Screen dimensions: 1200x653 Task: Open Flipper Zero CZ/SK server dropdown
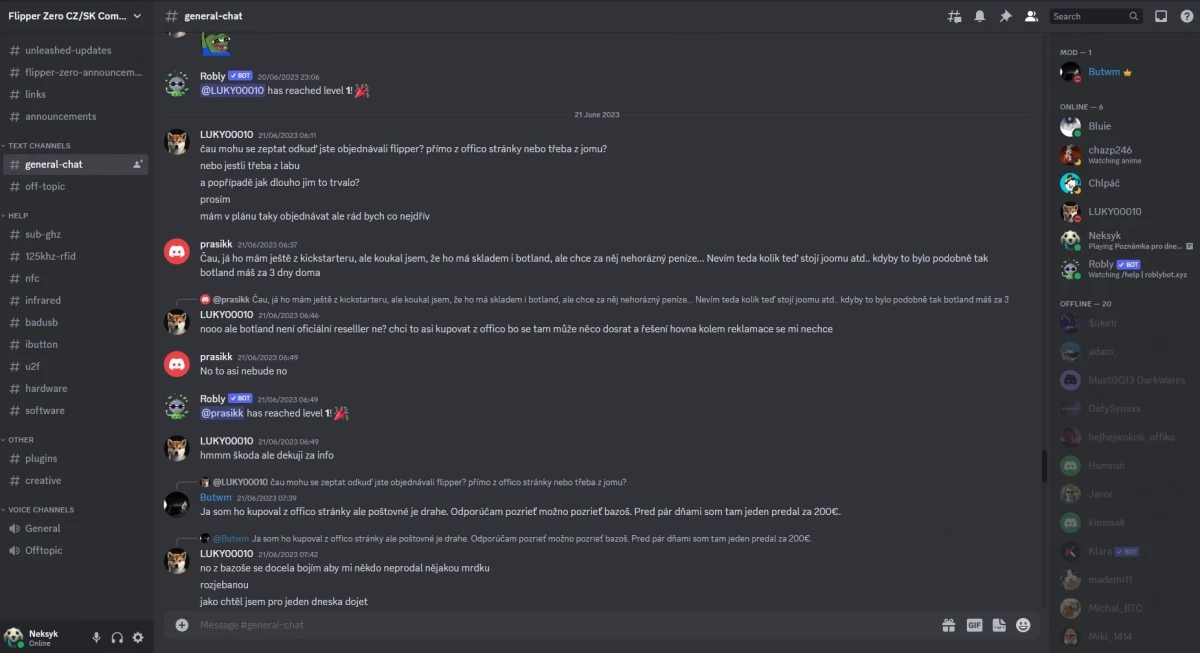tap(76, 16)
